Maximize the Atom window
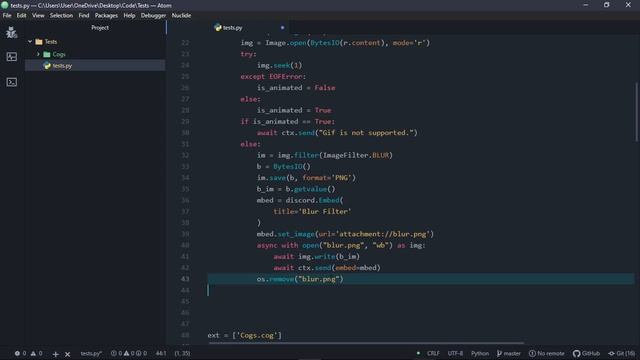Viewport: 640px width, 360px height. coord(607,5)
